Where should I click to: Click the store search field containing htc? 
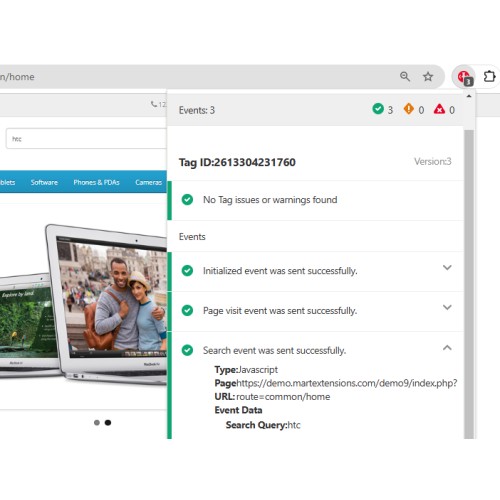pos(86,139)
